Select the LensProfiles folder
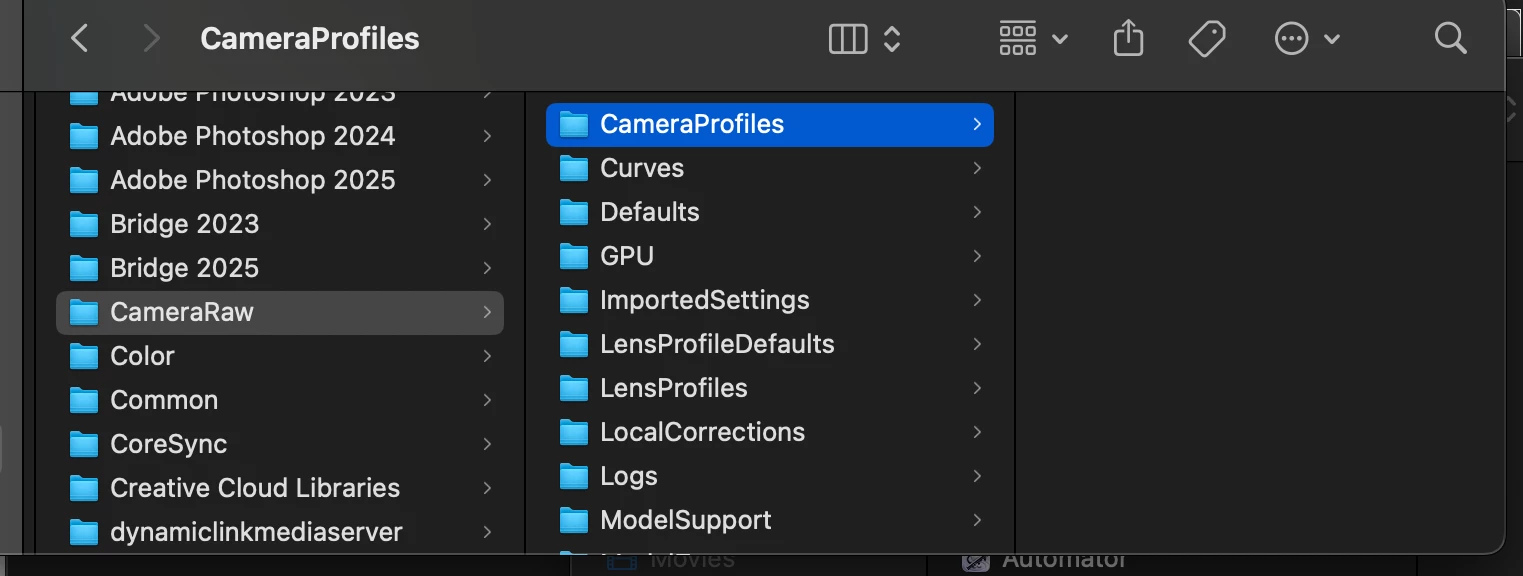1523x576 pixels. tap(673, 388)
